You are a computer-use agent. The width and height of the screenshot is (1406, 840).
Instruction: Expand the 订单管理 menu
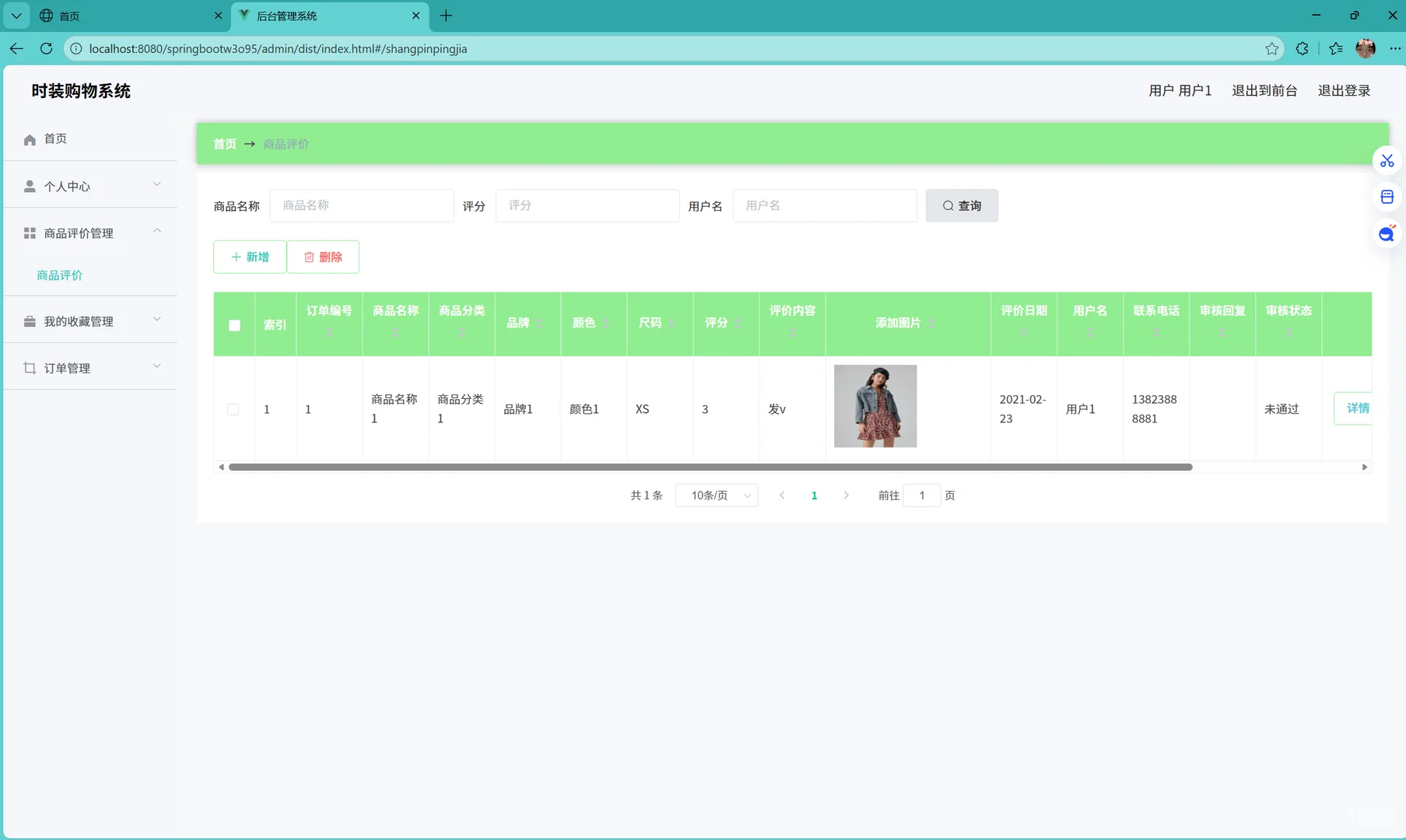click(x=90, y=368)
